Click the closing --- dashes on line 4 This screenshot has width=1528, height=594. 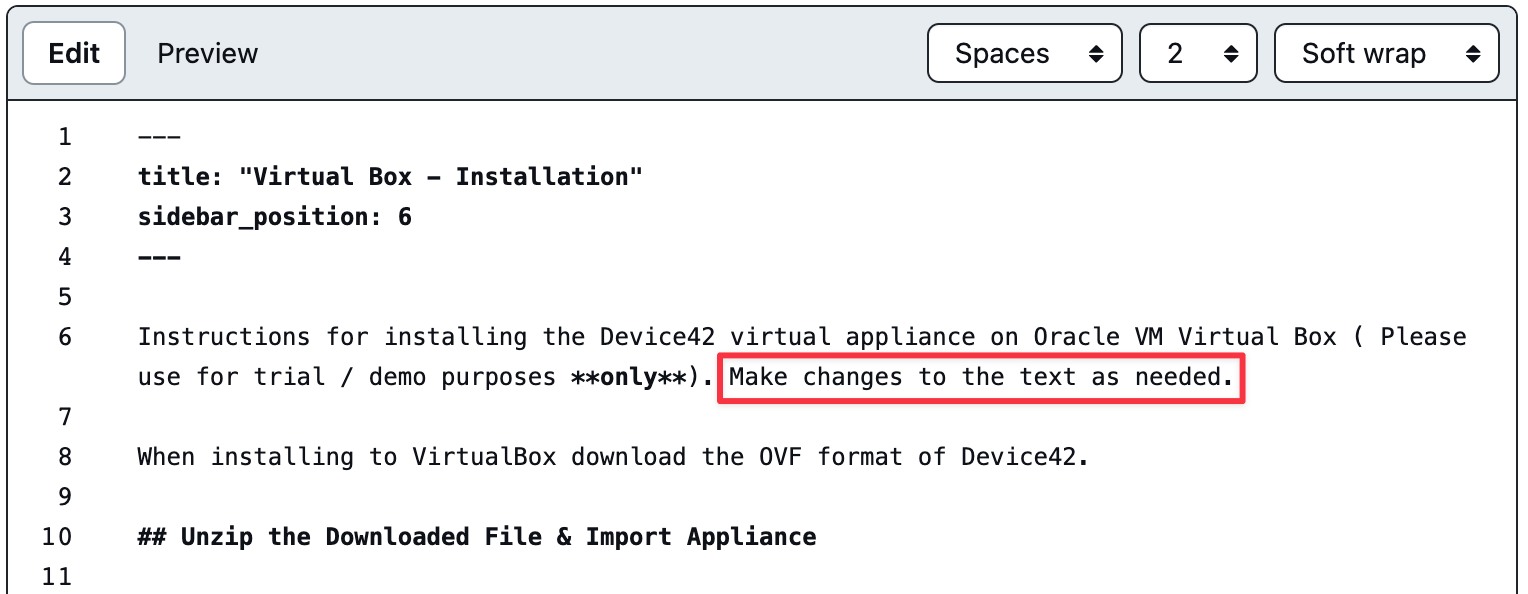(159, 257)
